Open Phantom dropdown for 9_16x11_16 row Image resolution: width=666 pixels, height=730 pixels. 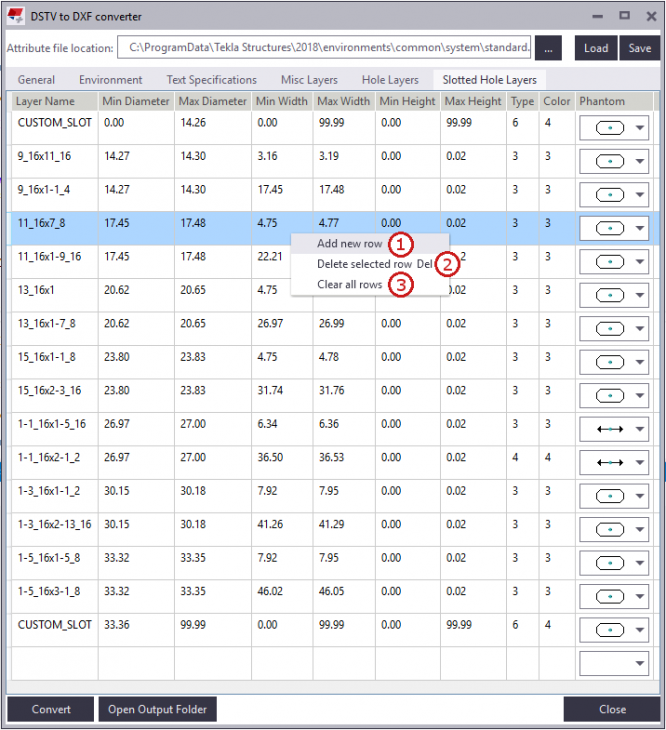pyautogui.click(x=614, y=161)
